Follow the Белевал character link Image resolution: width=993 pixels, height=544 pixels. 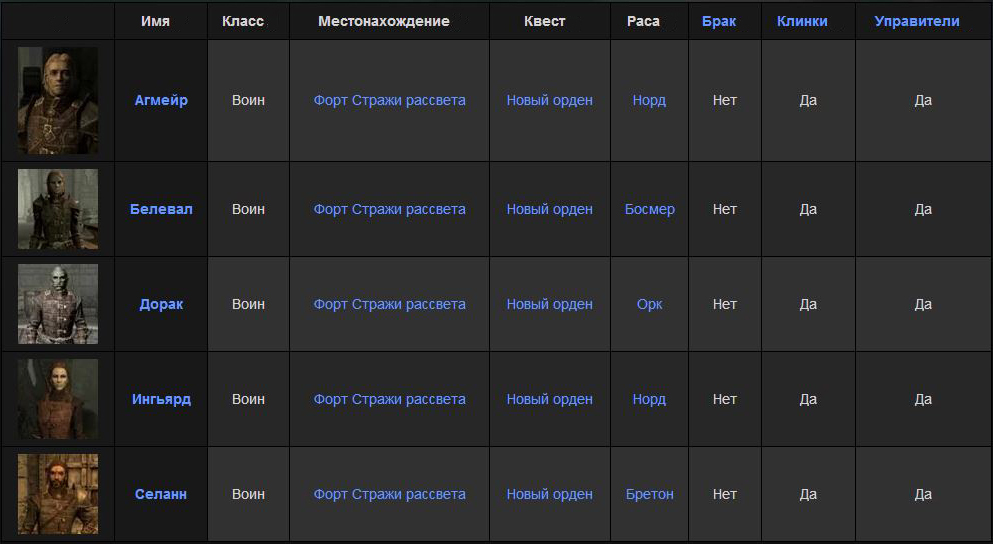[x=161, y=209]
